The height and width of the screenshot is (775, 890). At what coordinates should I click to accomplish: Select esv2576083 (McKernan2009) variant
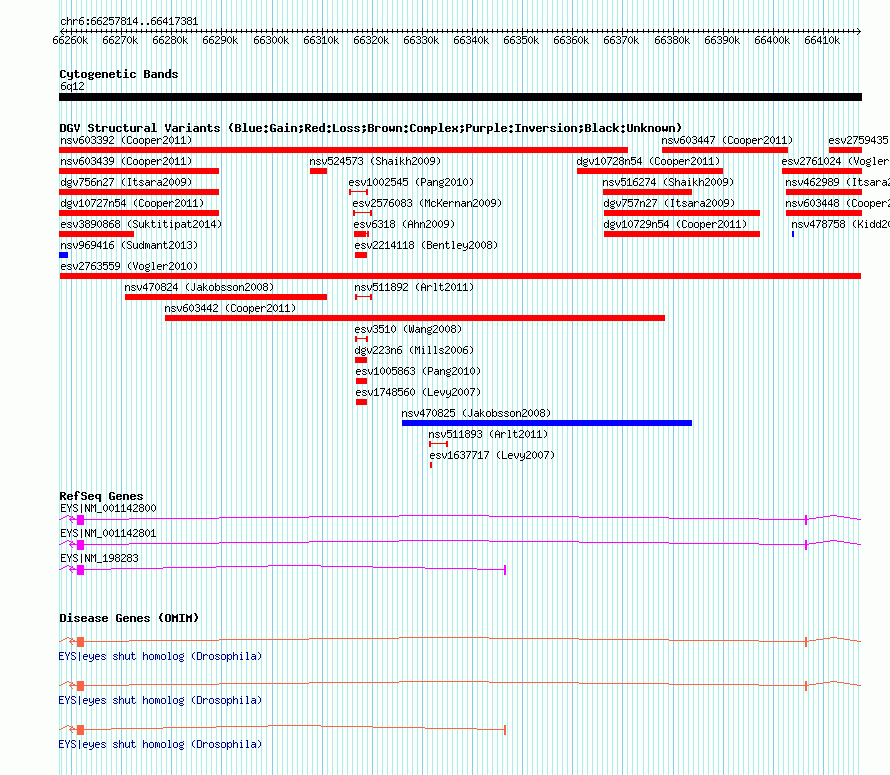pos(427,203)
